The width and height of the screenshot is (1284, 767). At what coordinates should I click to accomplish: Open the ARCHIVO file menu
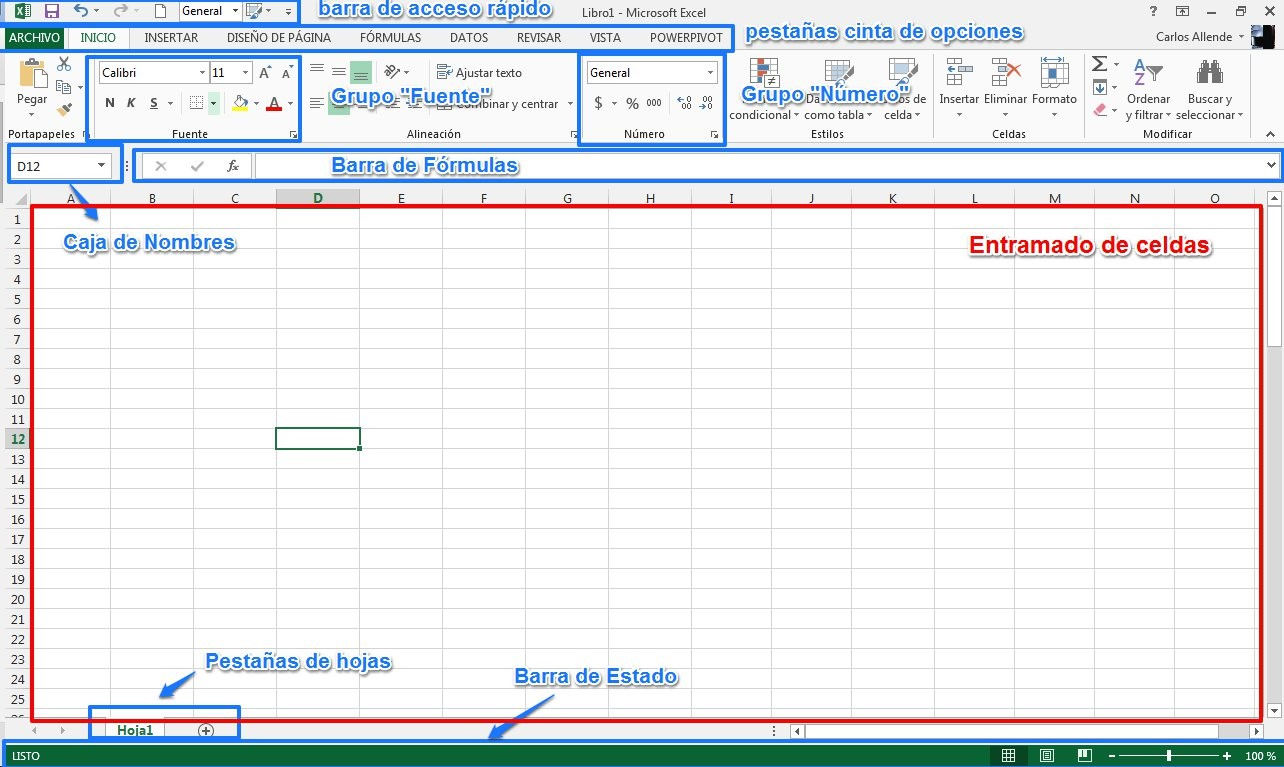click(35, 38)
